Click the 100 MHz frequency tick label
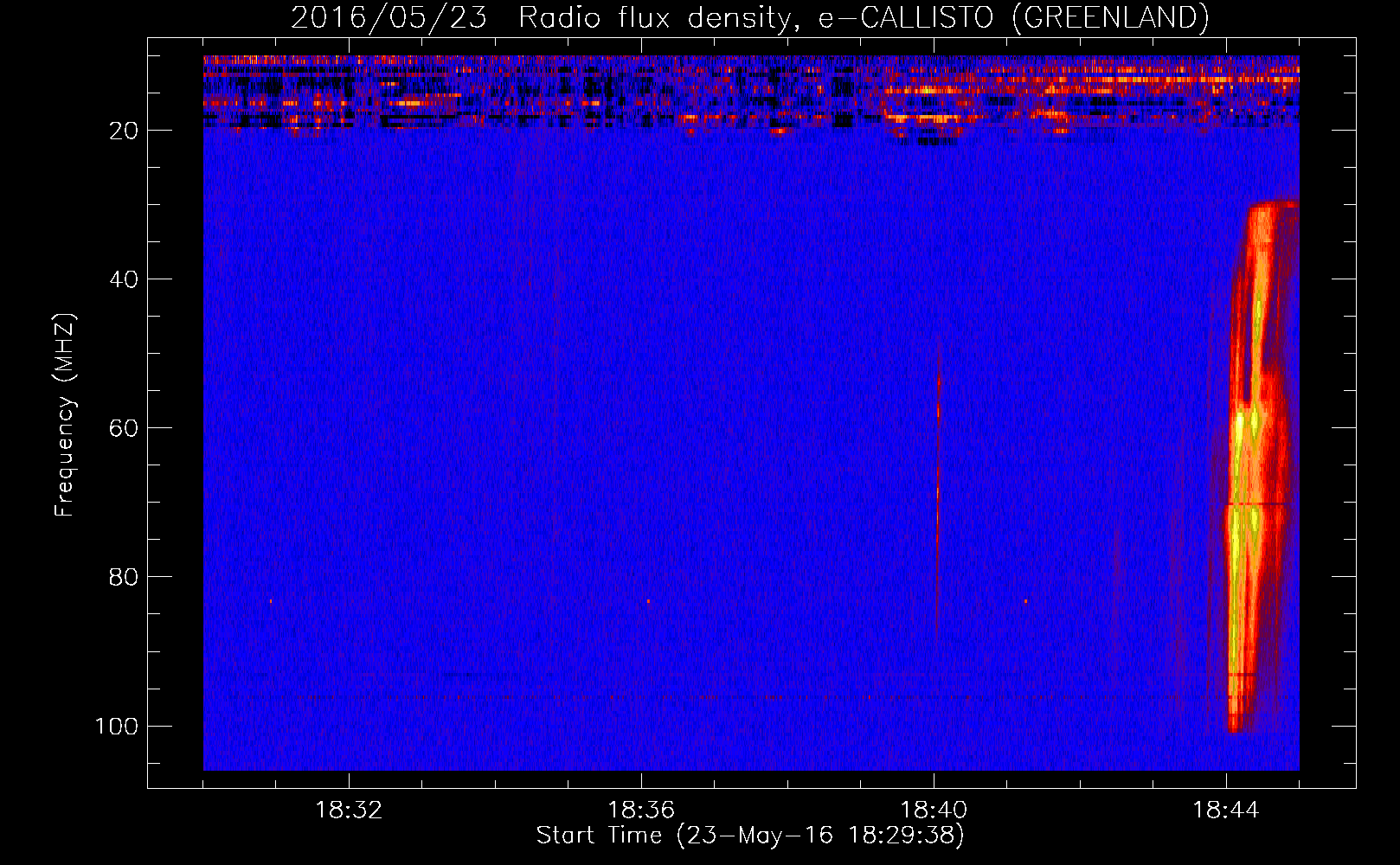 tap(117, 726)
